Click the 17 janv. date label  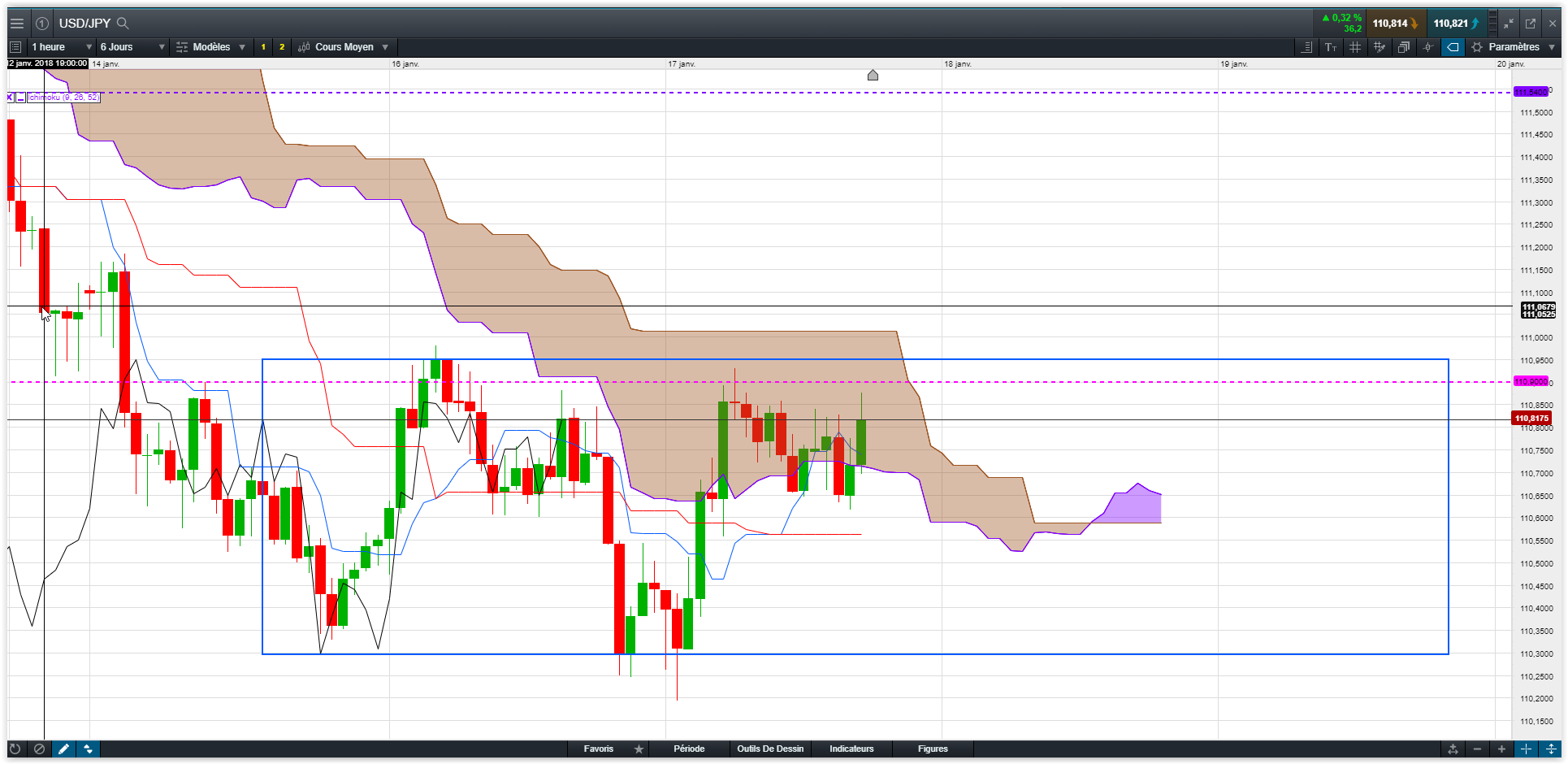pyautogui.click(x=682, y=63)
